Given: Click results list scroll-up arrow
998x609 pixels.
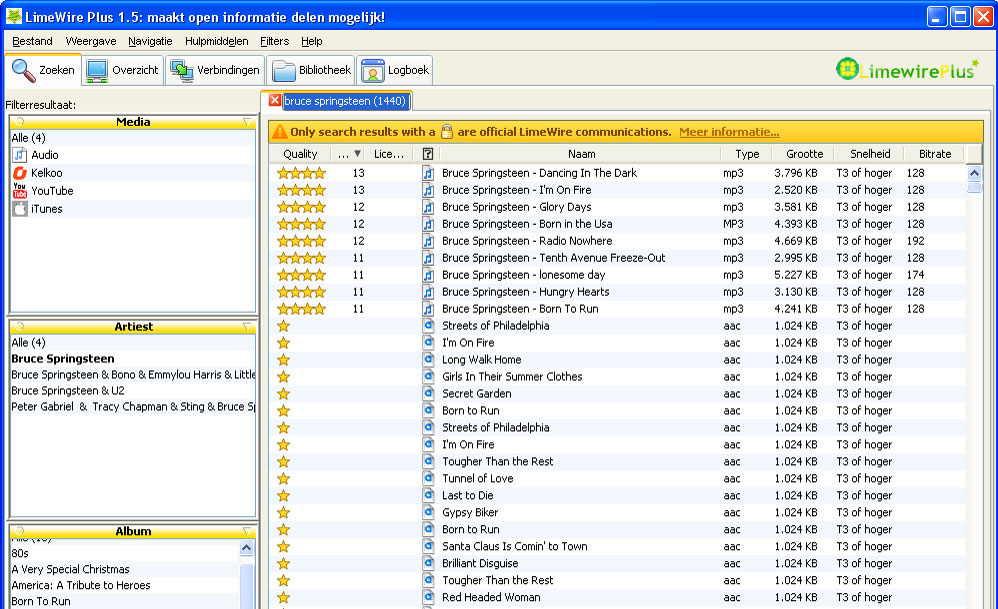Looking at the screenshot, I should coord(974,172).
